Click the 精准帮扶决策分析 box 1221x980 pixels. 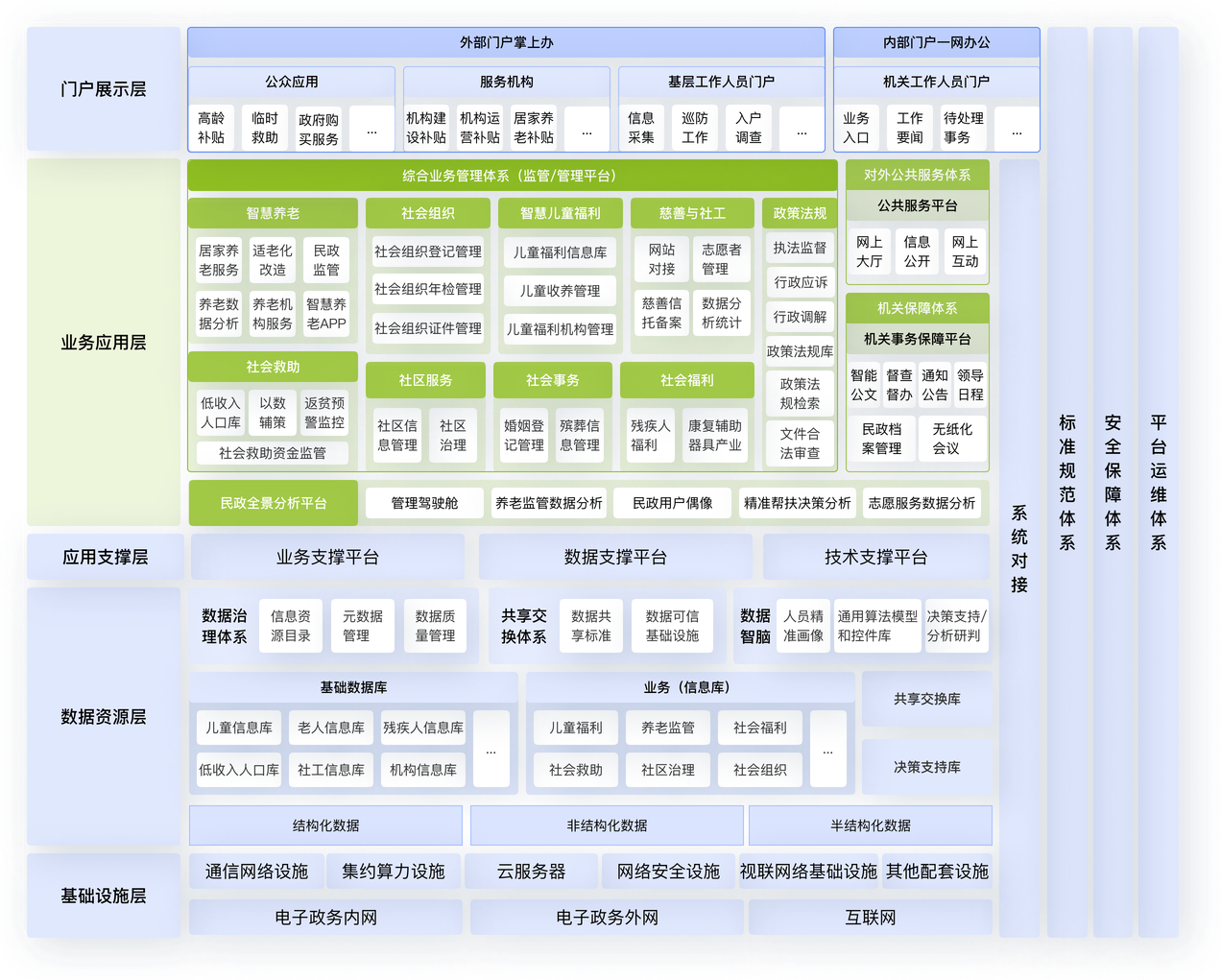[x=797, y=503]
